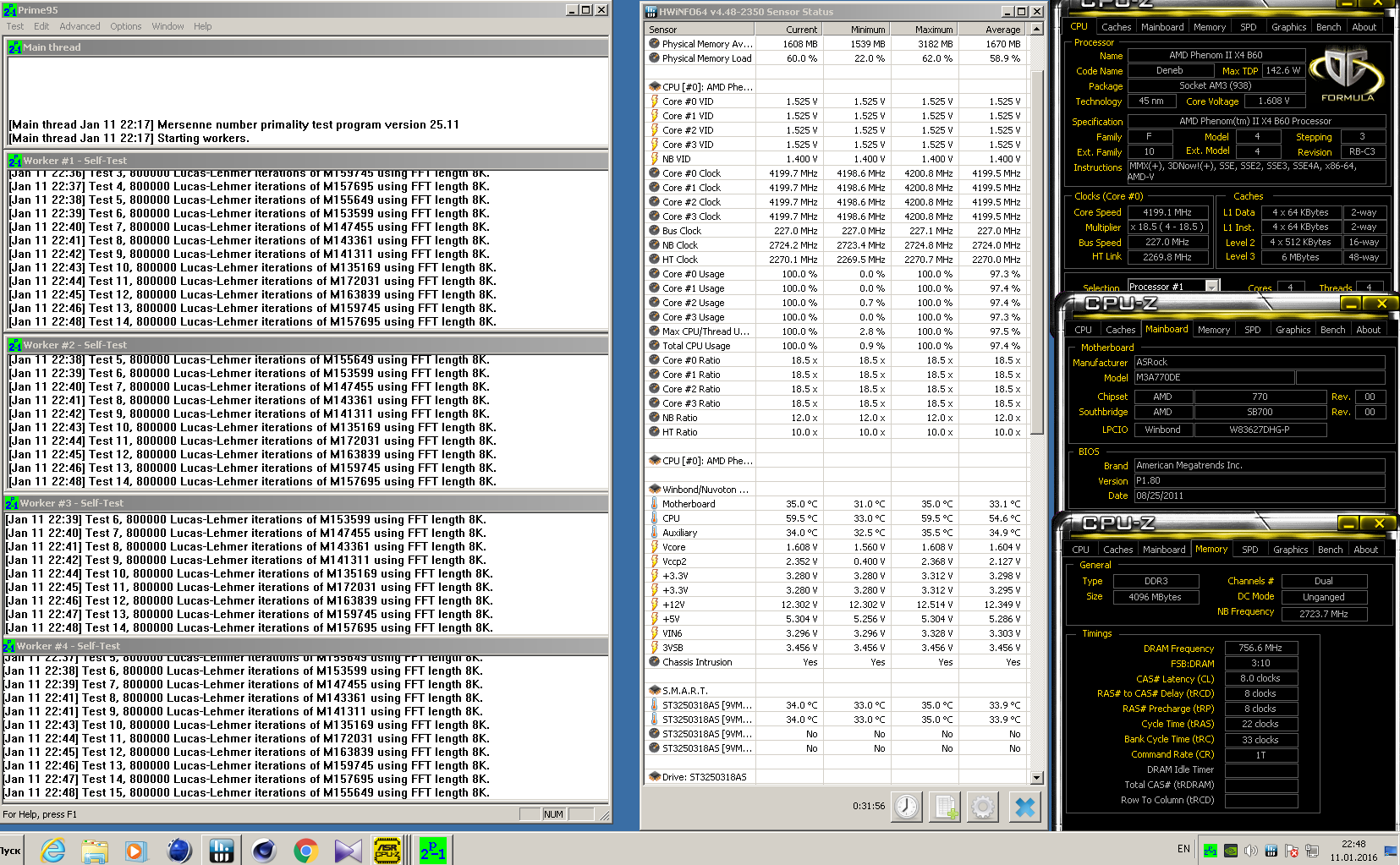Open Graphics tab in CPU-Z memory timings window
Screen dimensions: 1400x865
[1291, 550]
